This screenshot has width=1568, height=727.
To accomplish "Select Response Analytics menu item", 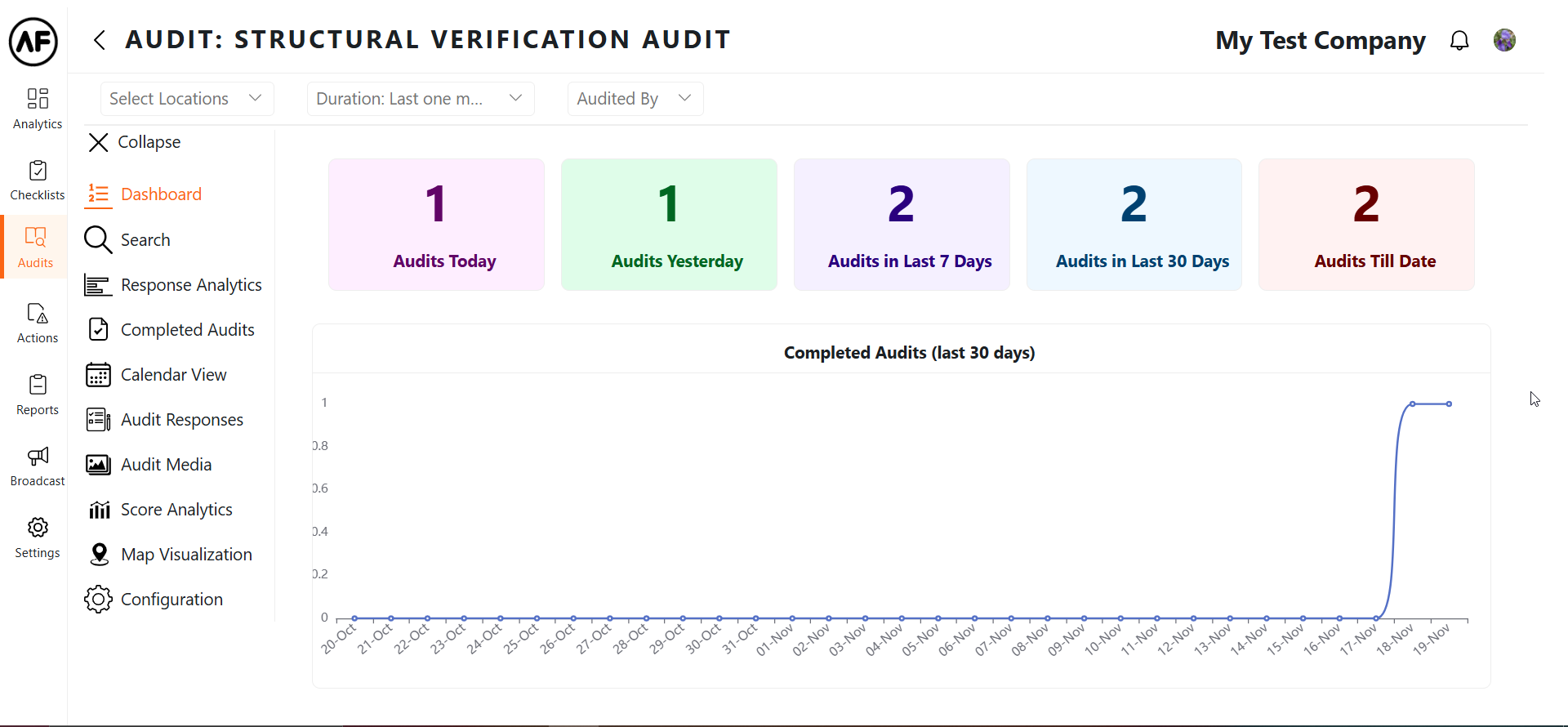I will coord(190,285).
